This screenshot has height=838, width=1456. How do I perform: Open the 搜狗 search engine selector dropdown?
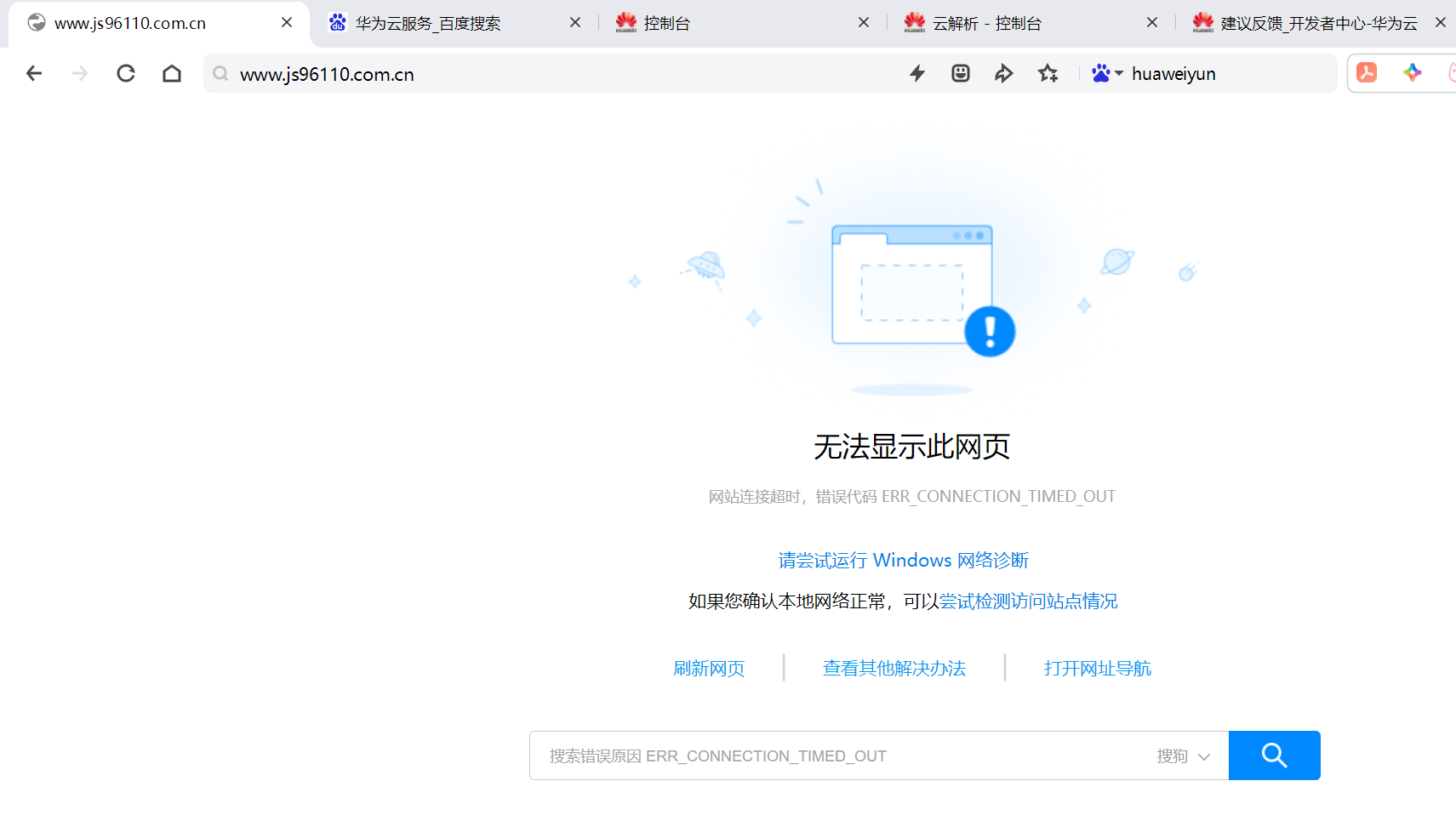(x=1183, y=755)
